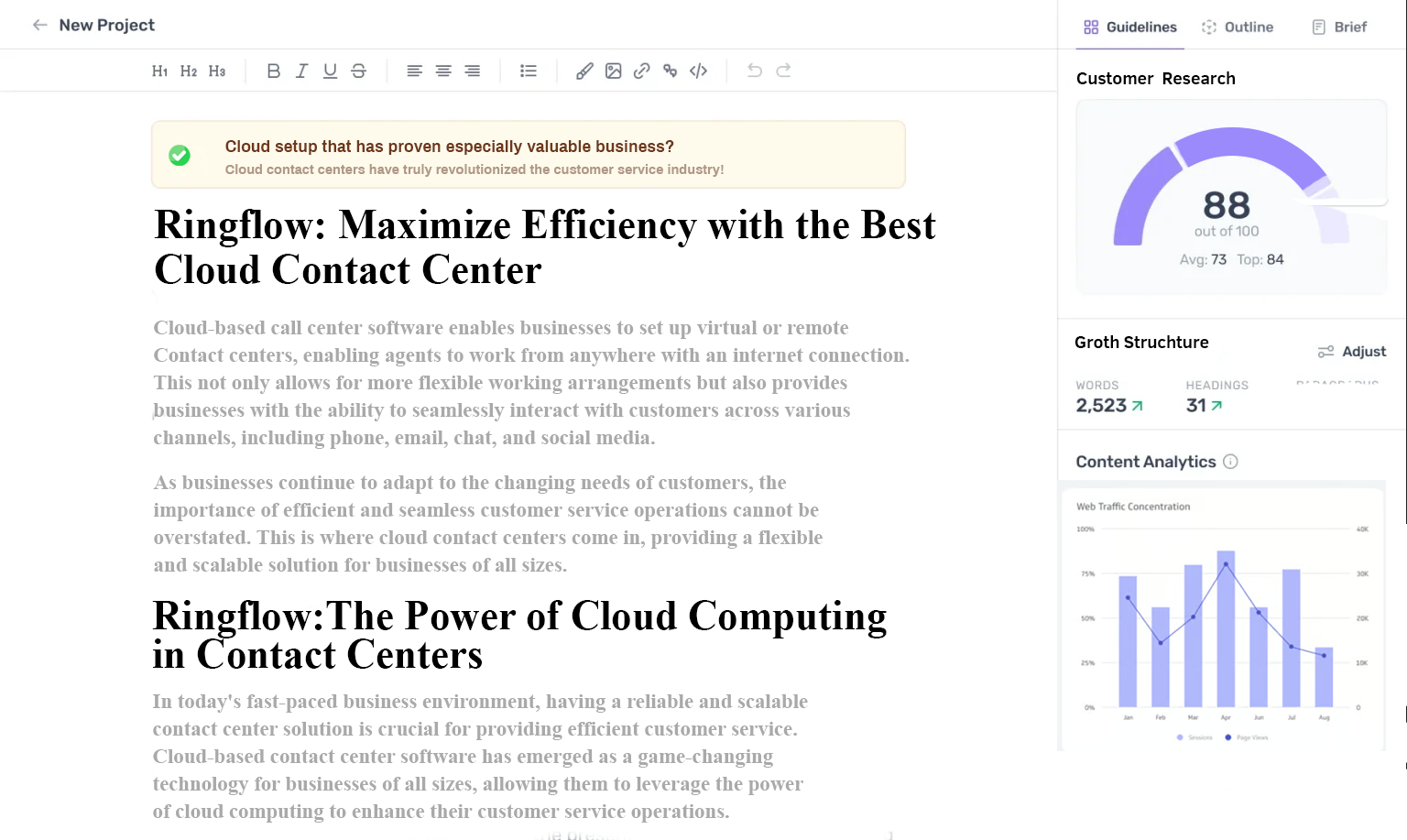
Task: Click paragraph starting "Cloud-based call center software"
Action: 531,383
